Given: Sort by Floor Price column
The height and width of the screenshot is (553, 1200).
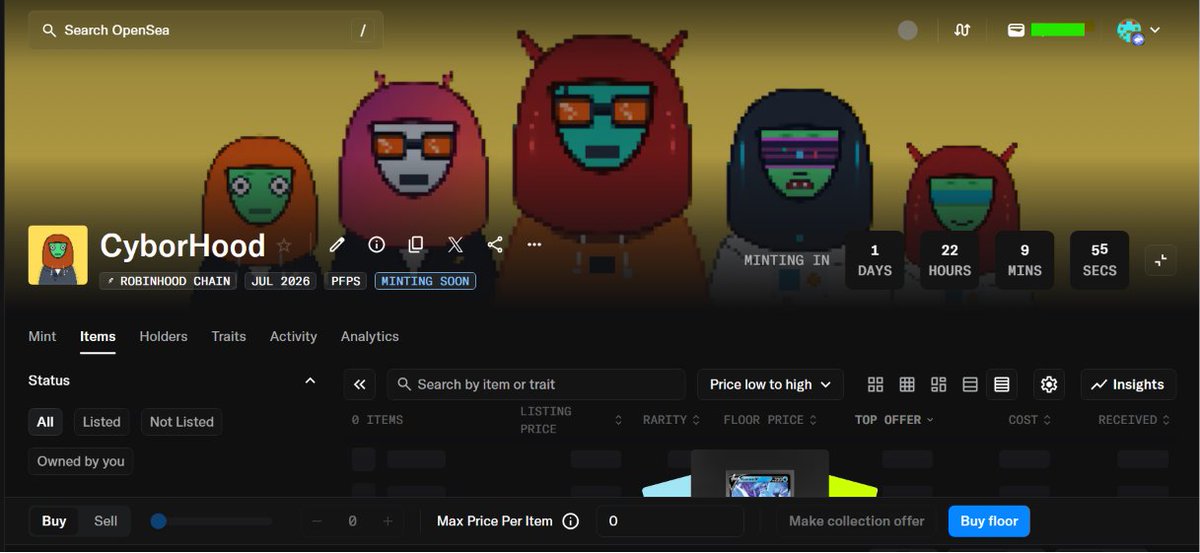Looking at the screenshot, I should tap(770, 420).
